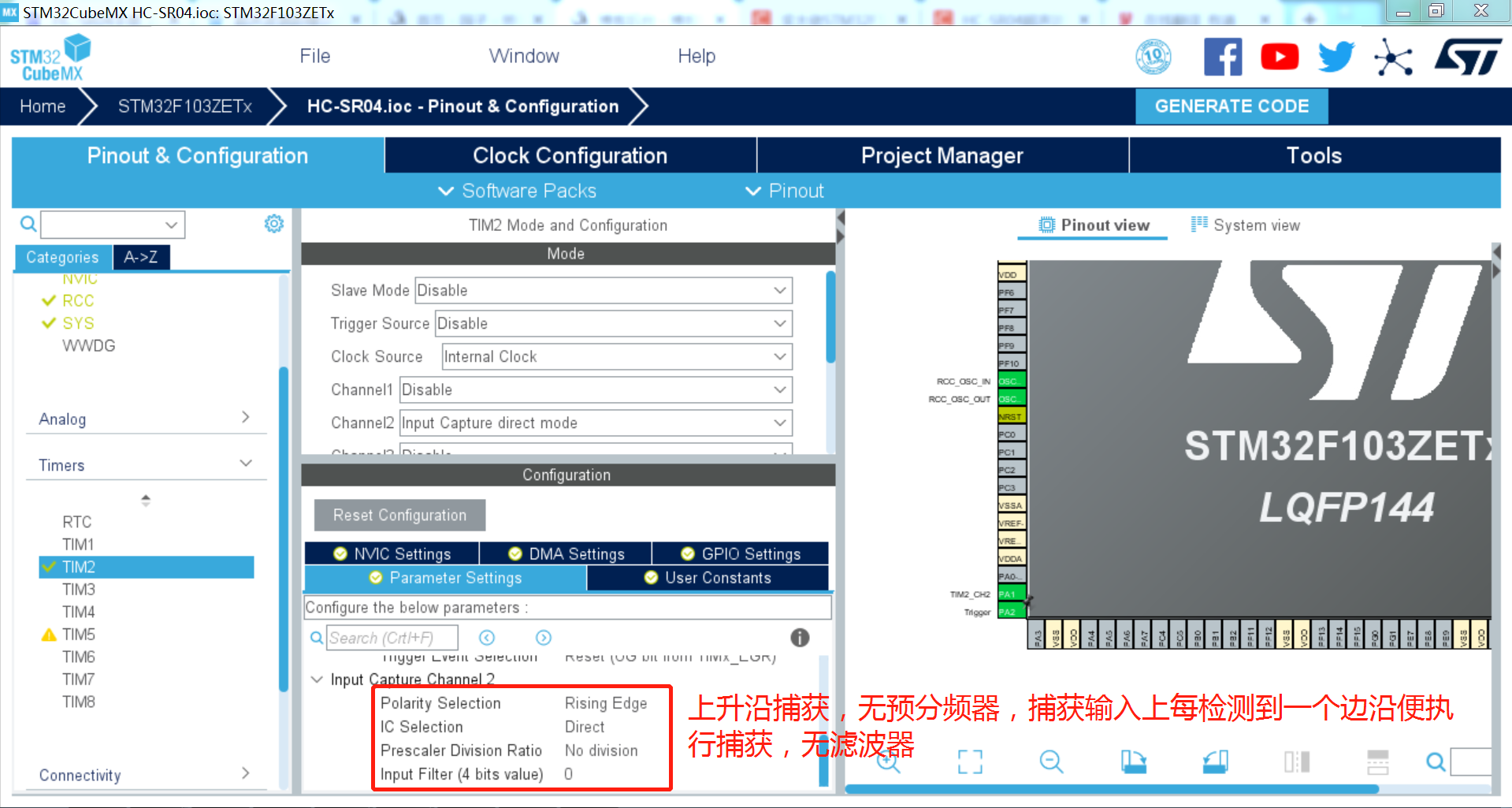
Task: Expand the Connectivity category
Action: coord(145,775)
